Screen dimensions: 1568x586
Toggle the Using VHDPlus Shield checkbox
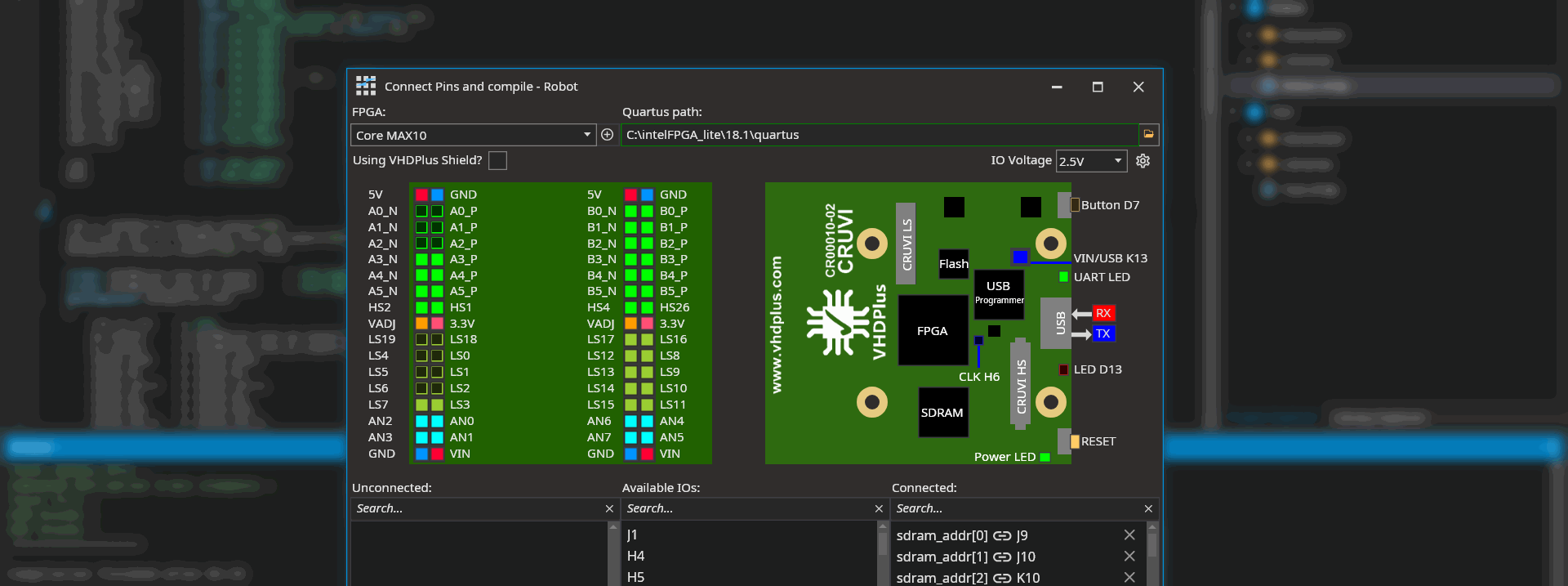pos(497,160)
